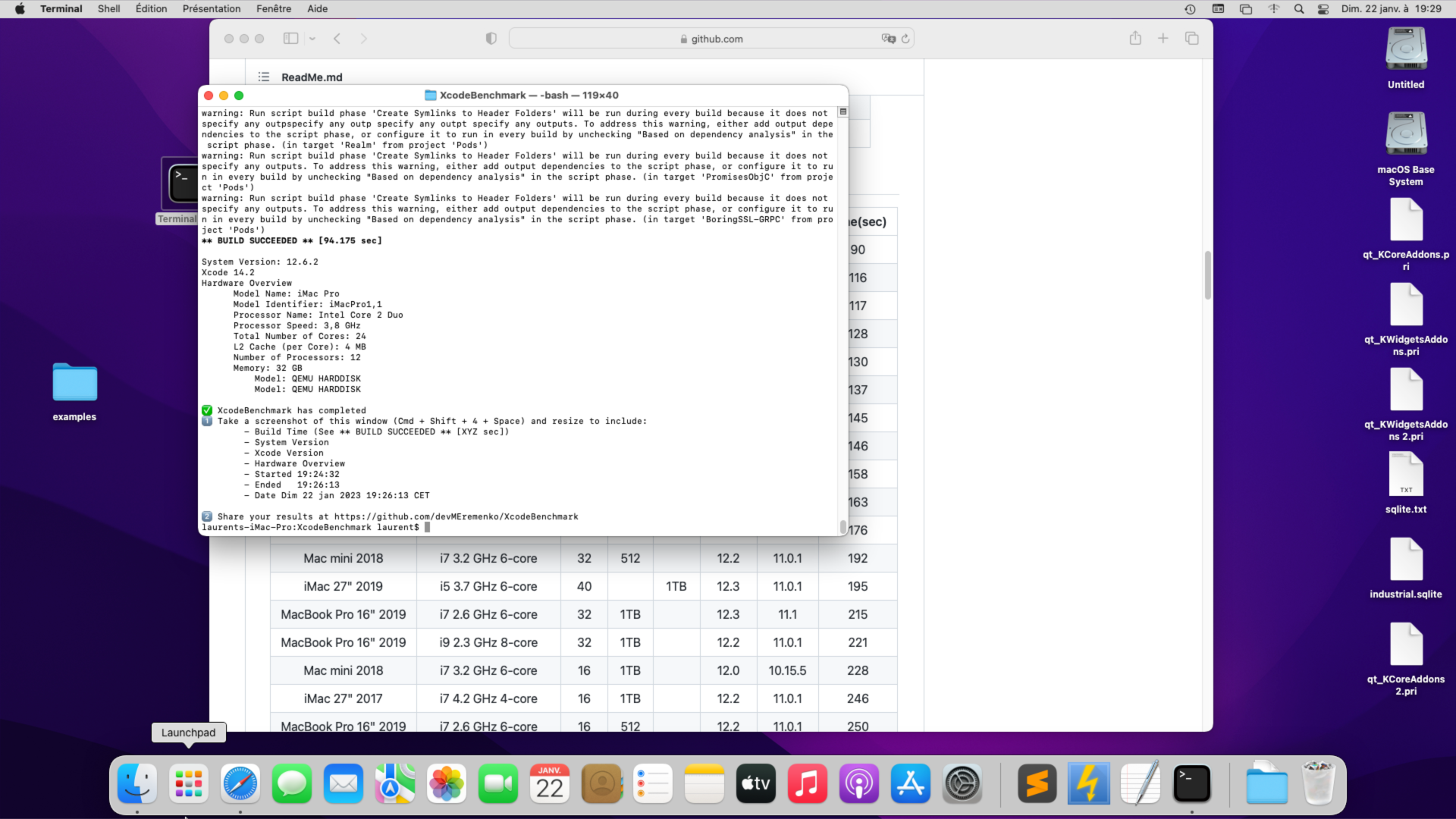The height and width of the screenshot is (819, 1456).
Task: Open the examples folder on desktop
Action: (x=74, y=391)
